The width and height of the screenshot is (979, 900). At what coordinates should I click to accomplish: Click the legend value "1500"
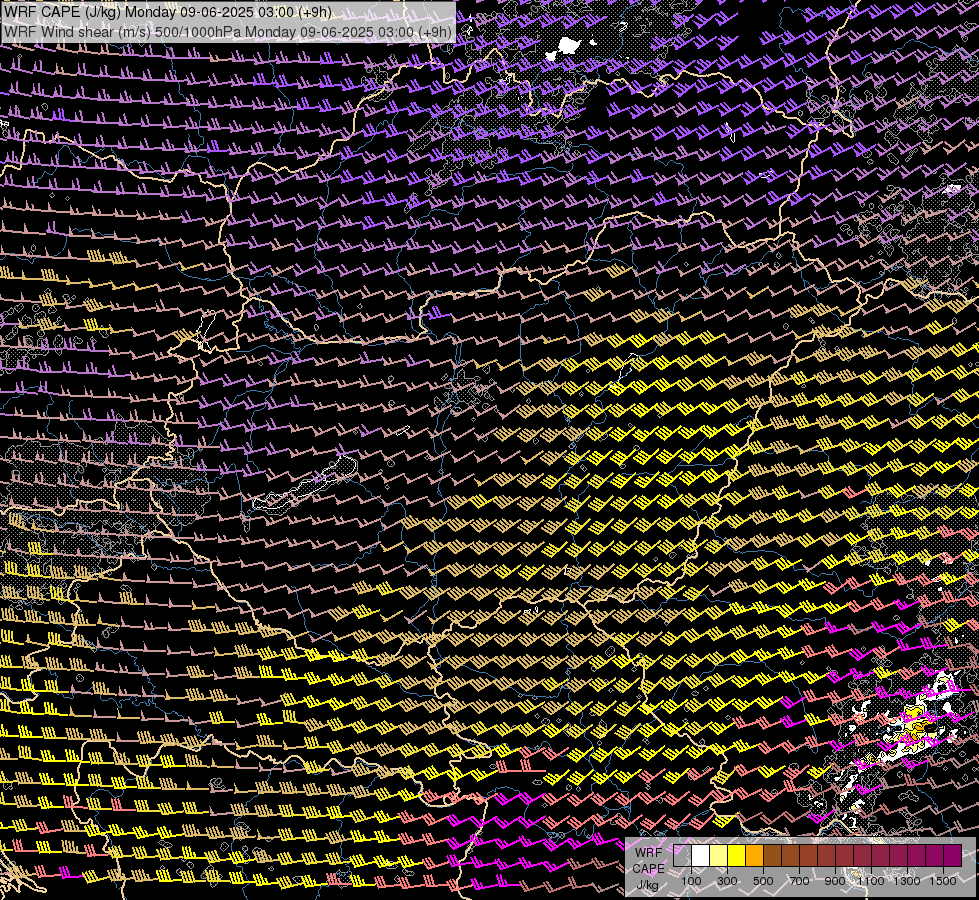click(x=943, y=881)
